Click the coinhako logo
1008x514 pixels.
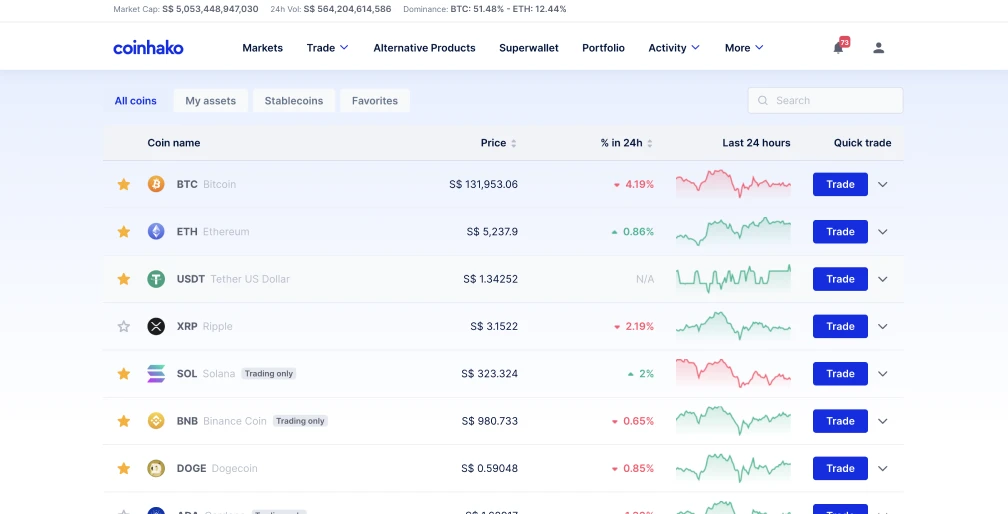pyautogui.click(x=148, y=48)
